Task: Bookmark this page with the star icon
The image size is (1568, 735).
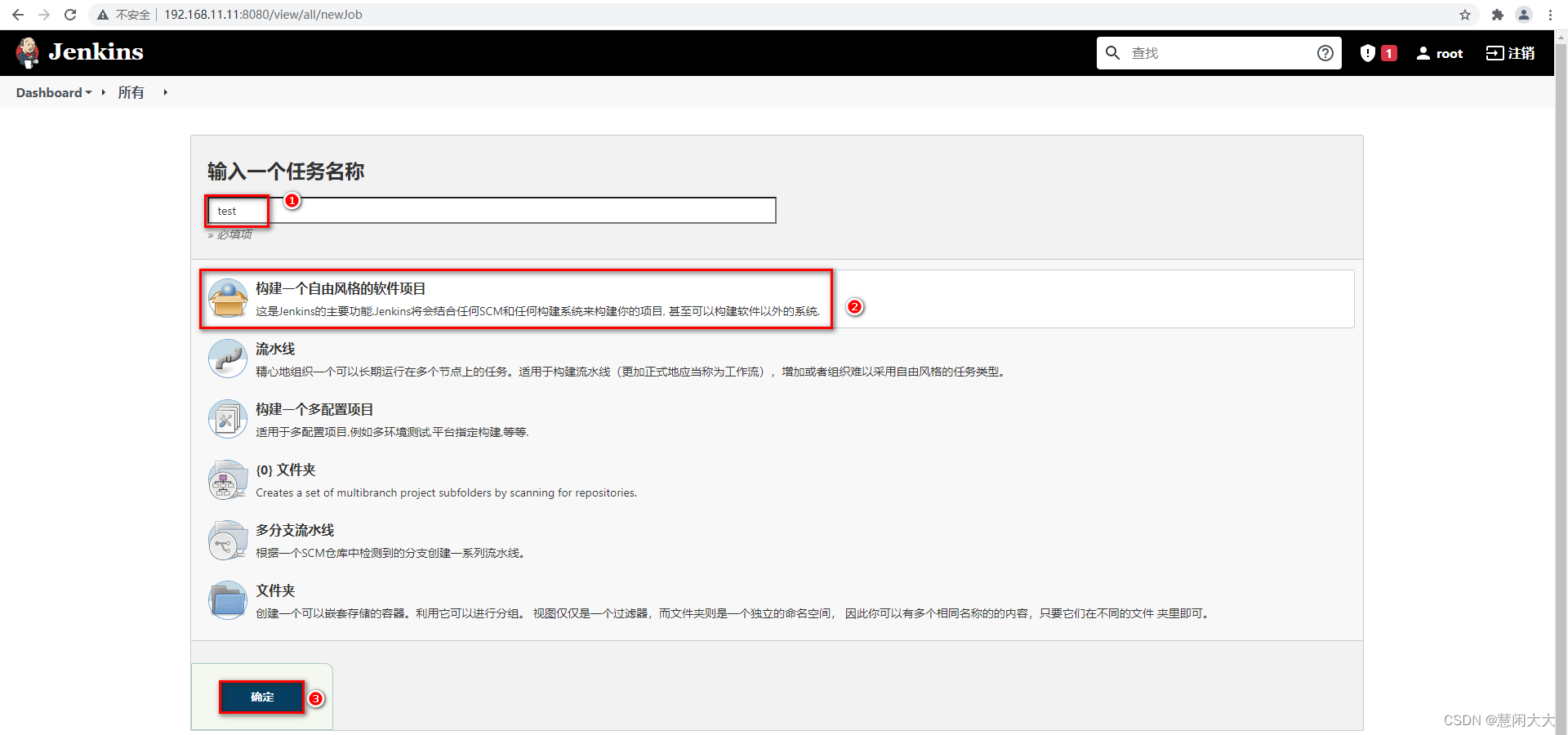Action: 1465,15
